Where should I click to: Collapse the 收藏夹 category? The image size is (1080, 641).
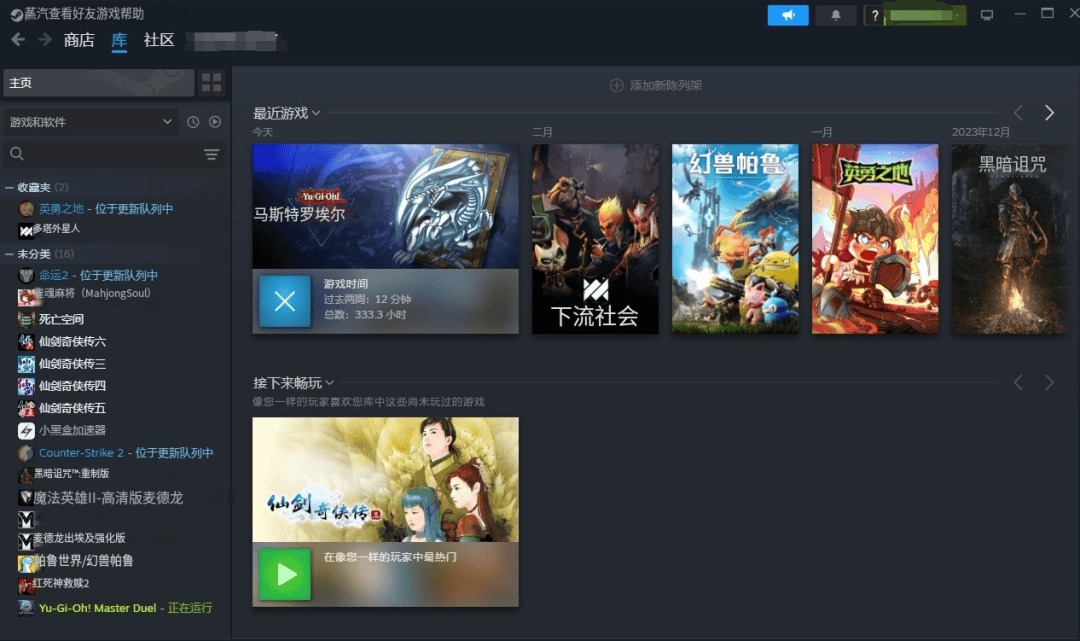click(x=9, y=187)
